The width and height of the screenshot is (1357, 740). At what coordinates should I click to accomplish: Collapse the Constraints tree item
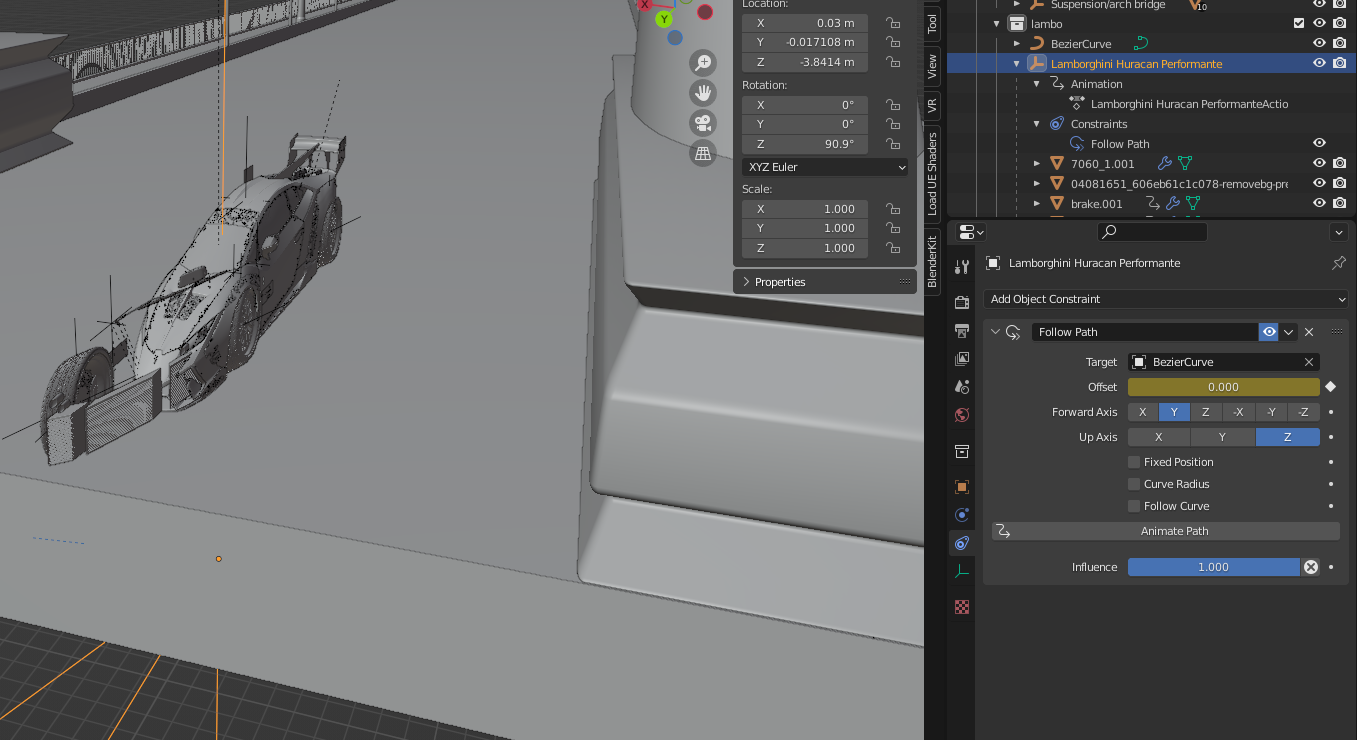[1037, 124]
